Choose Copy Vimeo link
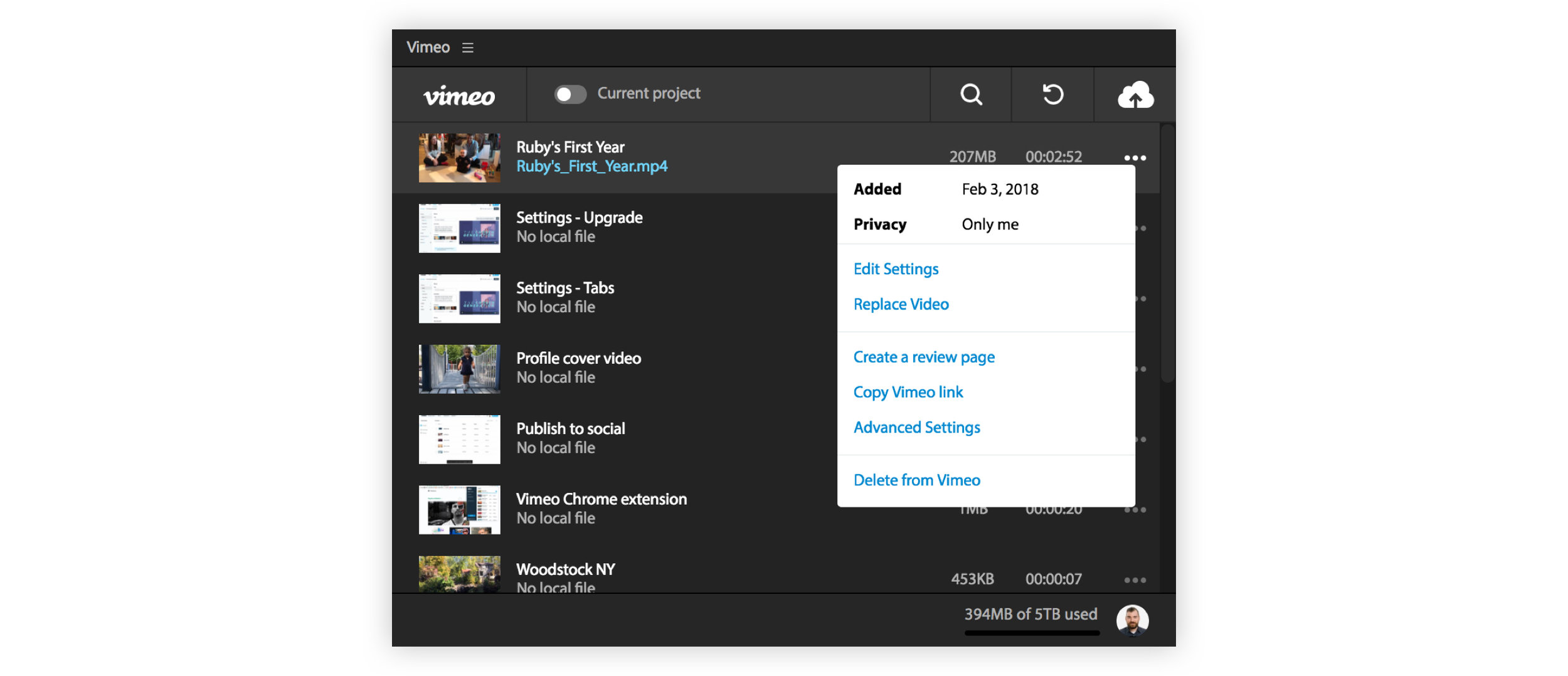Viewport: 1568px width, 676px height. (x=908, y=392)
